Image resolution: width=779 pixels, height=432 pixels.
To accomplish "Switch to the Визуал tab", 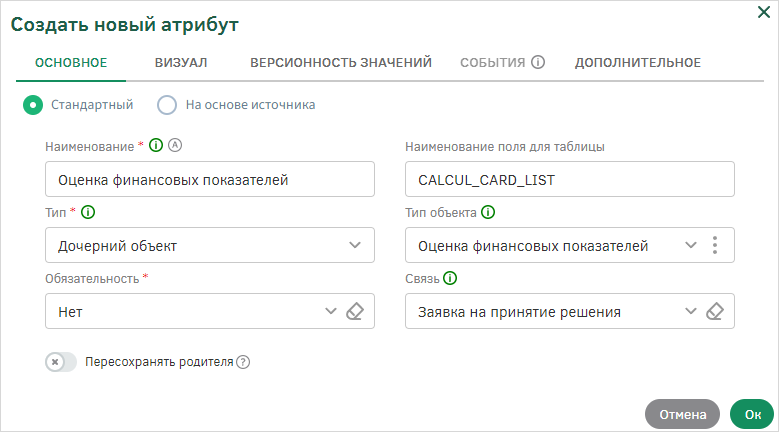I will coord(181,63).
